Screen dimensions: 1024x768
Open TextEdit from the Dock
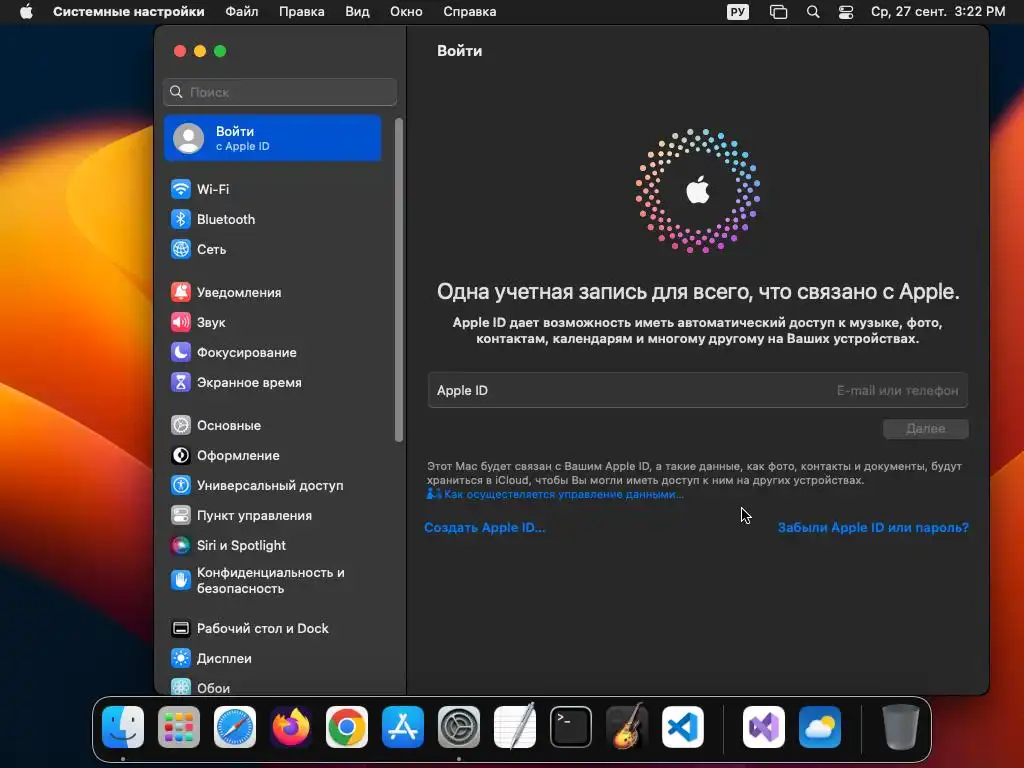tap(515, 727)
